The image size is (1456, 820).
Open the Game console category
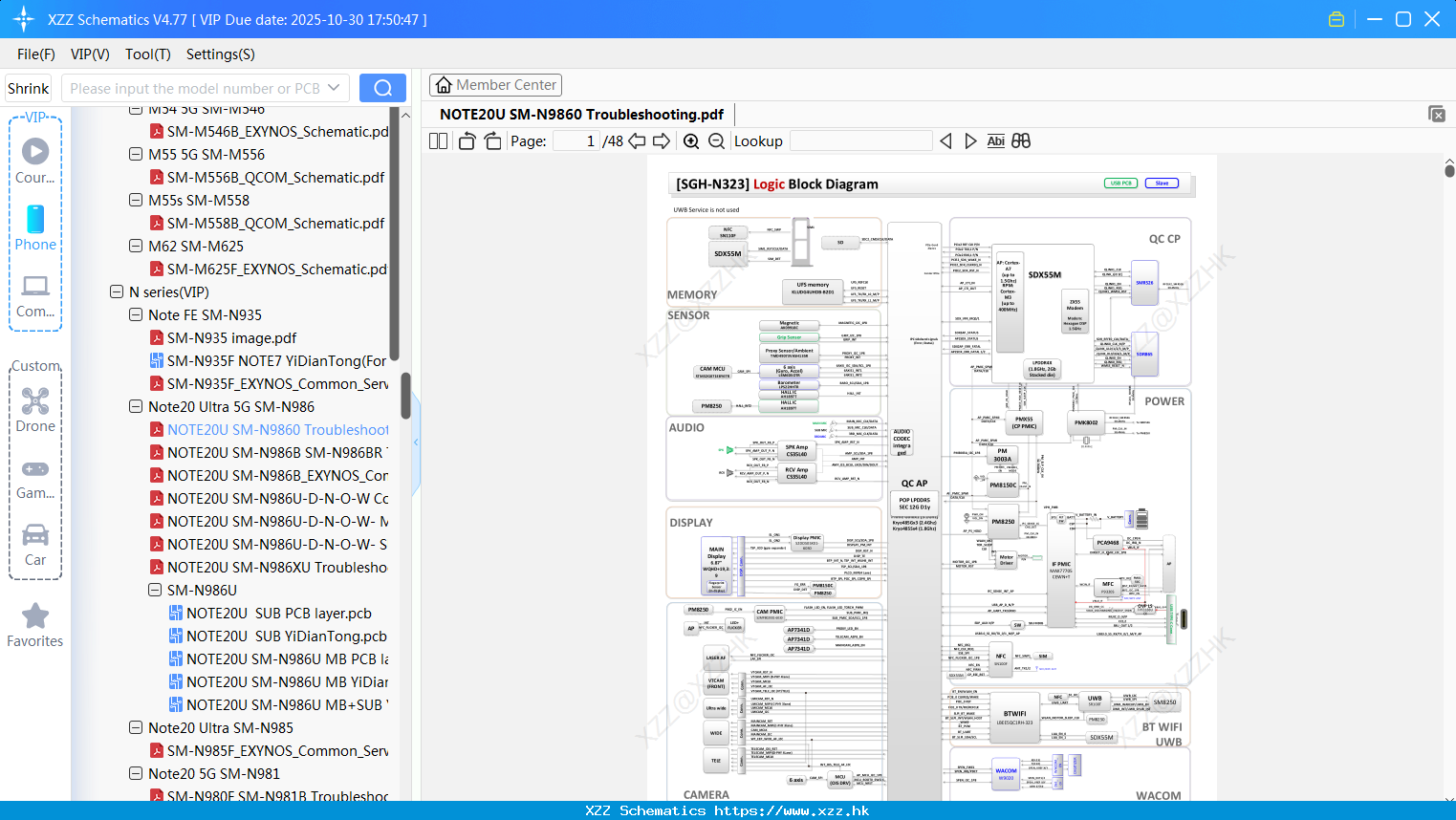tap(35, 468)
